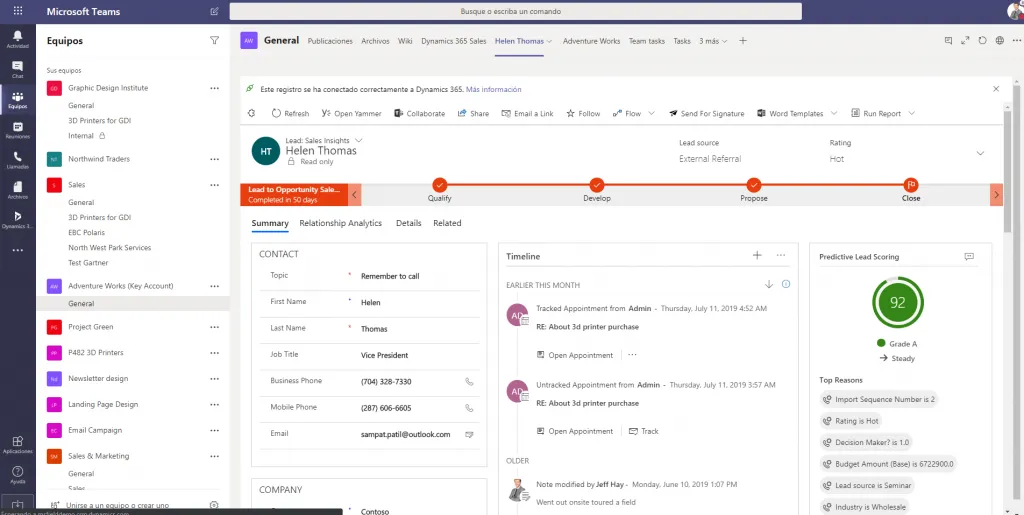Image resolution: width=1024 pixels, height=515 pixels.
Task: Open Helen Thomas tab dropdown arrow
Action: (549, 41)
